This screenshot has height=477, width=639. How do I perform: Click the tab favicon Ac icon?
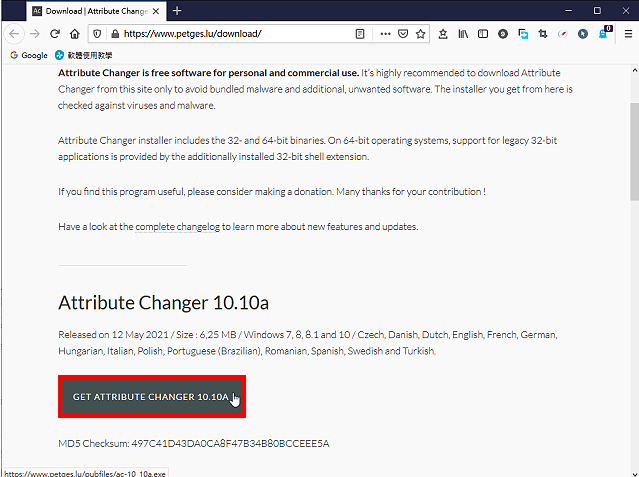pyautogui.click(x=37, y=11)
